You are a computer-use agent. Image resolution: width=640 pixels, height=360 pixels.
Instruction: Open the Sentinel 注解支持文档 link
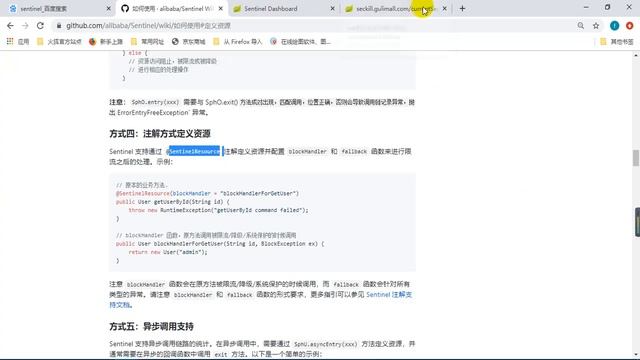click(260, 300)
